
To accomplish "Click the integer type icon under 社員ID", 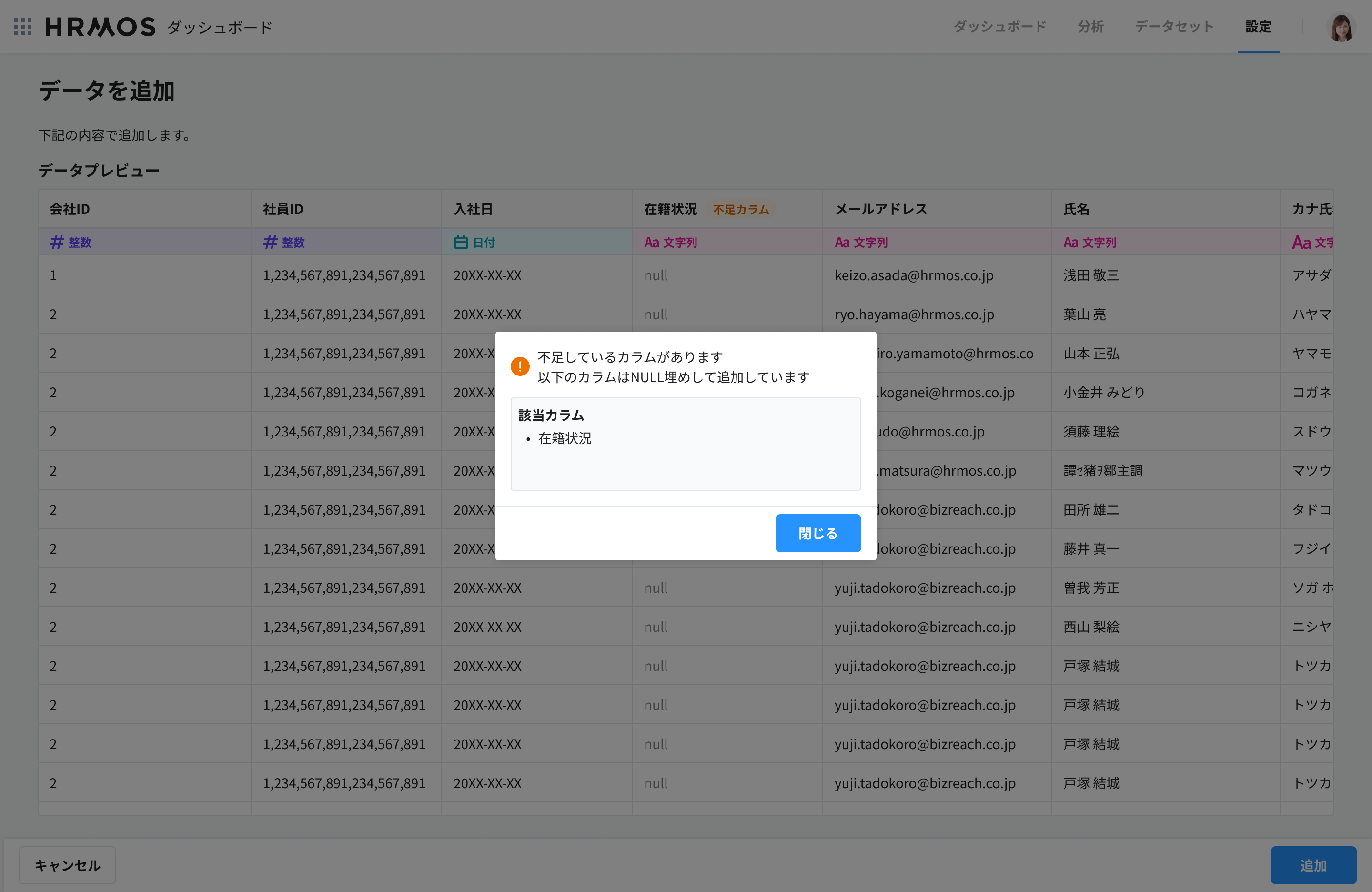I will point(271,242).
